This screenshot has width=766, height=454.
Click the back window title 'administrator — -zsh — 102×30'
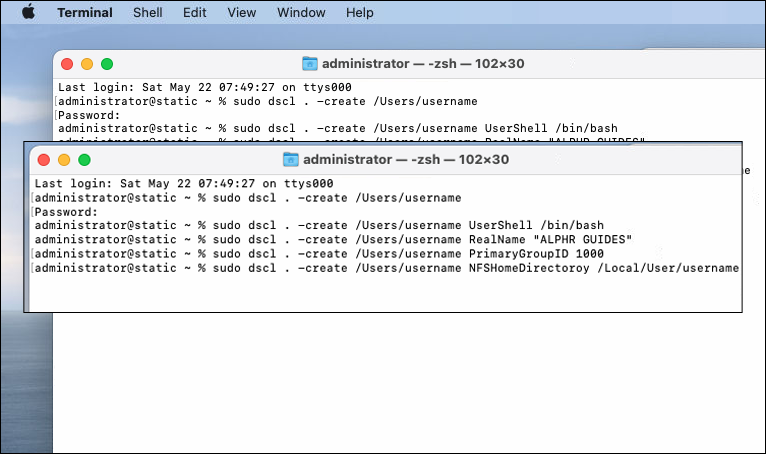point(423,64)
